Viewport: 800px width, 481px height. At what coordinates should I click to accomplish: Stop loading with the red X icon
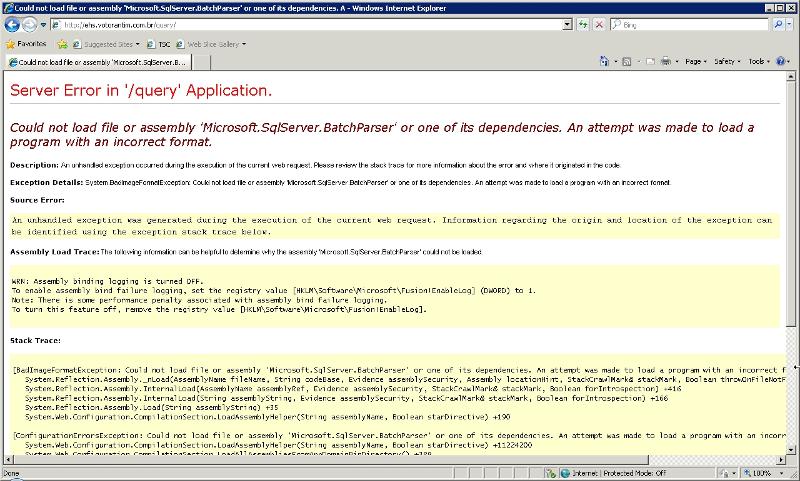[599, 24]
